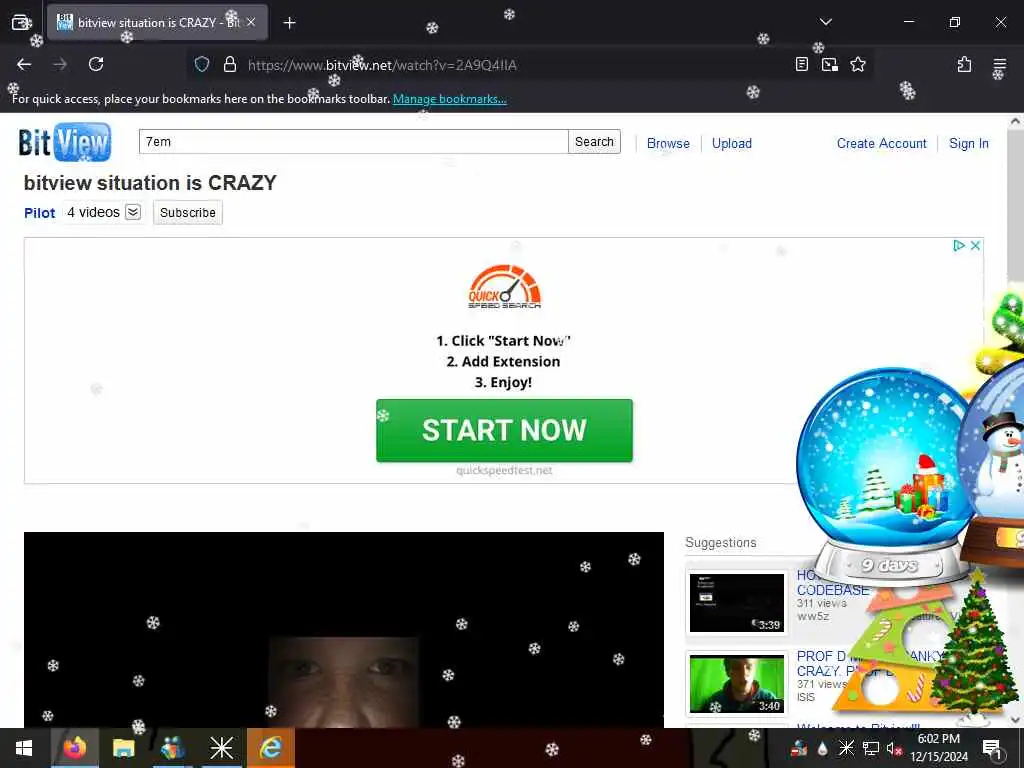The width and height of the screenshot is (1024, 768).
Task: Open suggested video titled CODEBASE
Action: coord(833,590)
